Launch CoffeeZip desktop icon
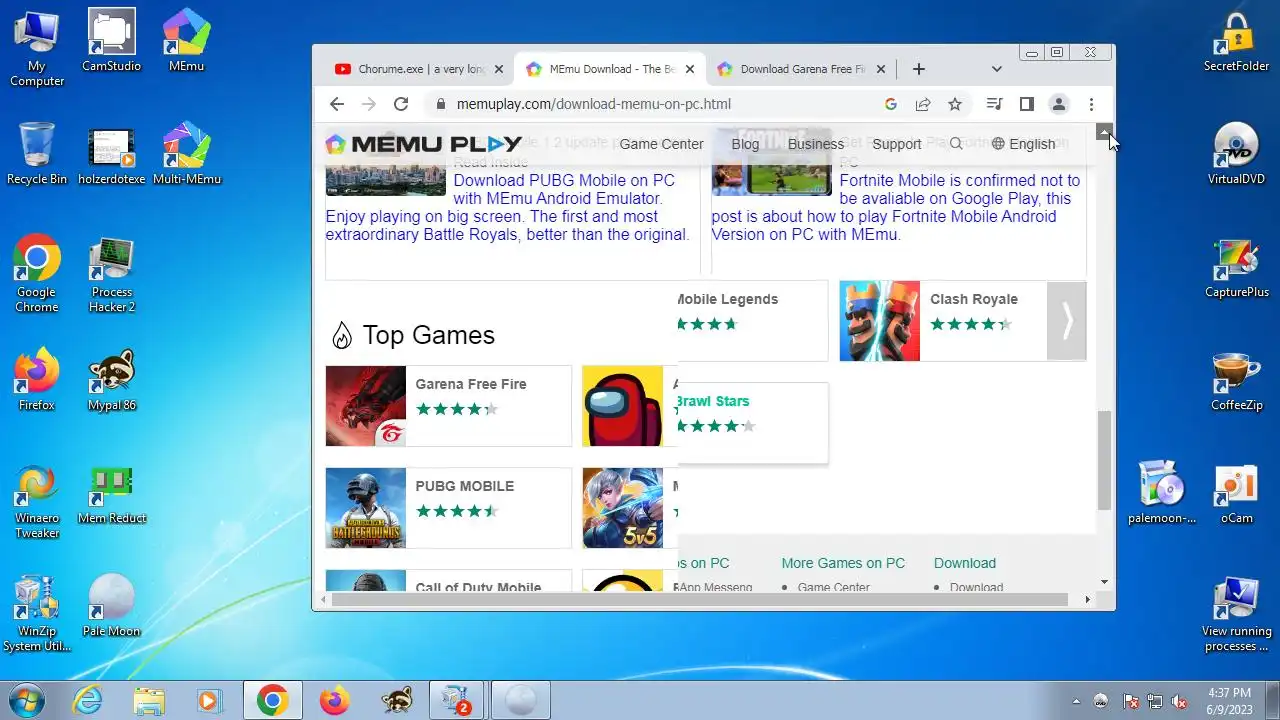 (x=1237, y=379)
